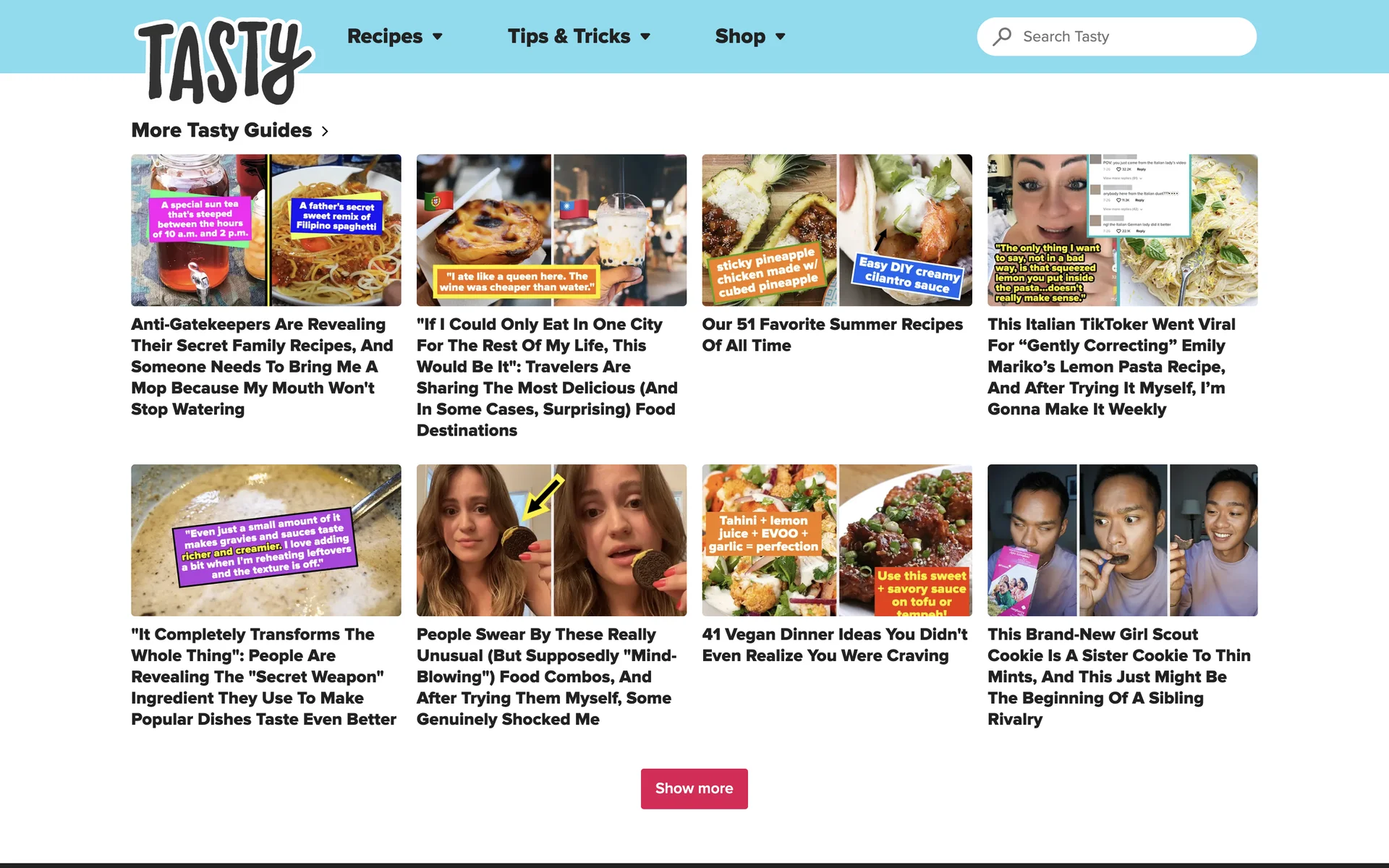Viewport: 1389px width, 868px height.
Task: Click the chevron beside More Tasty Guides
Action: 325,131
